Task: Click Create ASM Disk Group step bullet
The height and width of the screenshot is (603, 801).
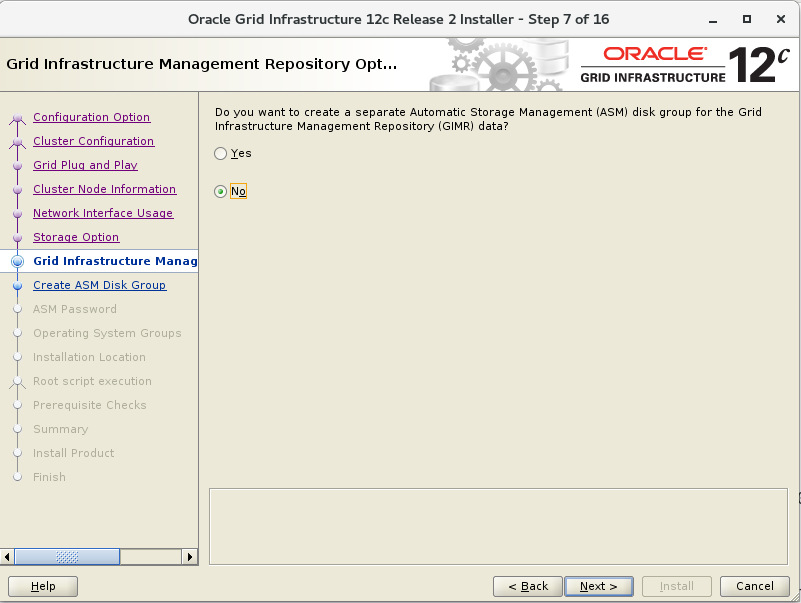Action: 17,286
